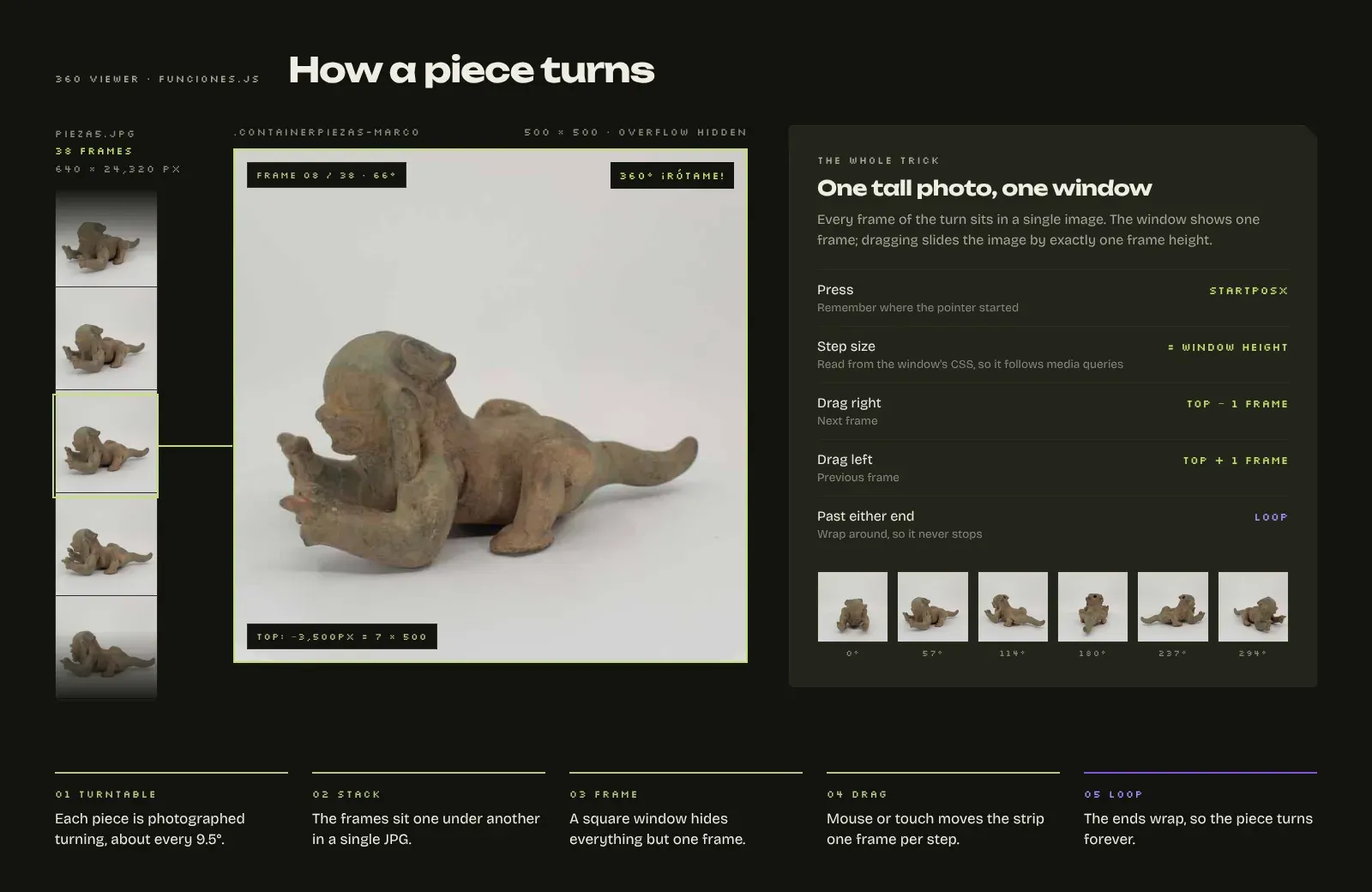Click the '03 FRAME' step label
Screen dimensions: 1372x892
coord(604,794)
